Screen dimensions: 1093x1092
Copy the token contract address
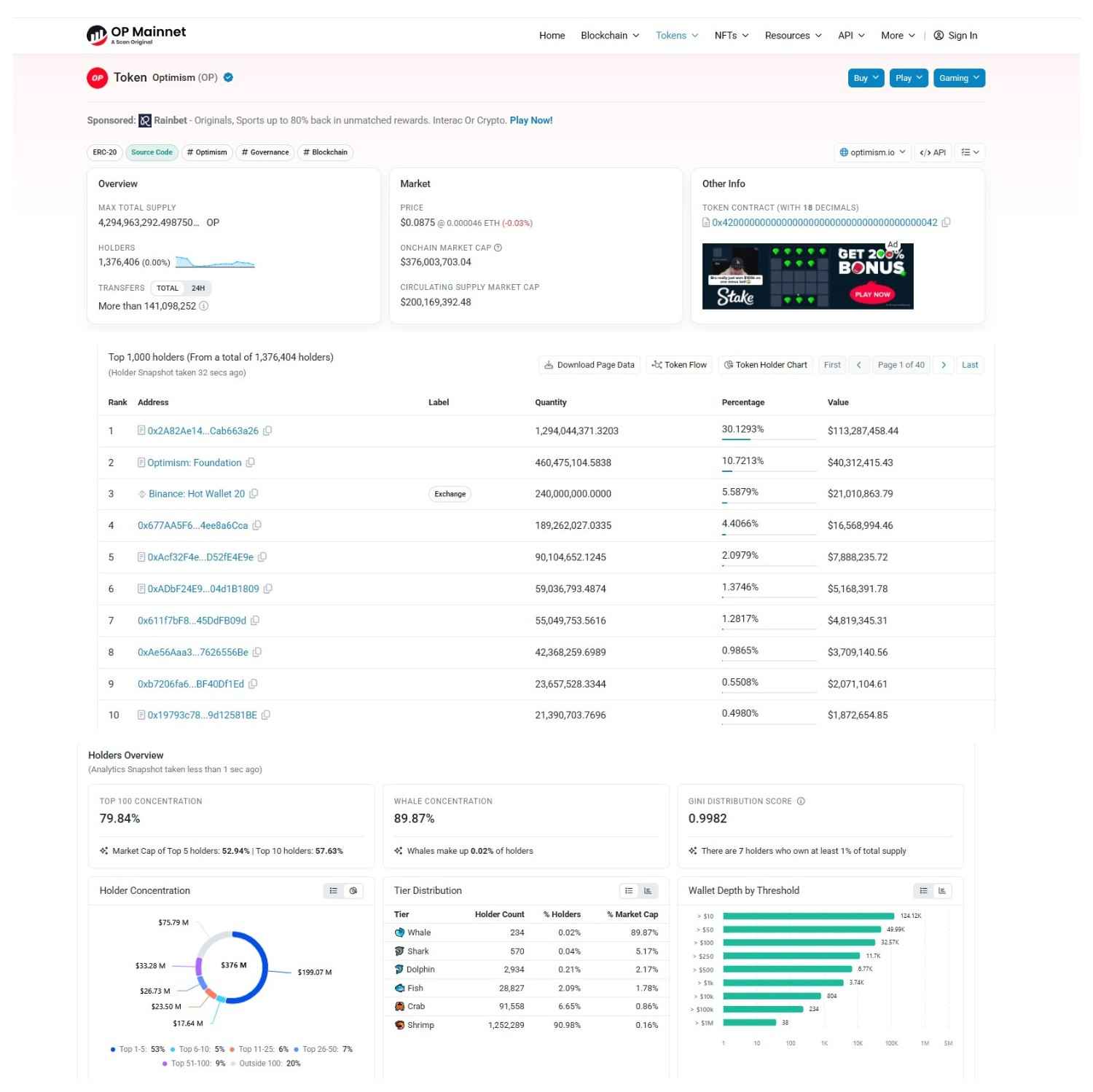pyautogui.click(x=946, y=222)
